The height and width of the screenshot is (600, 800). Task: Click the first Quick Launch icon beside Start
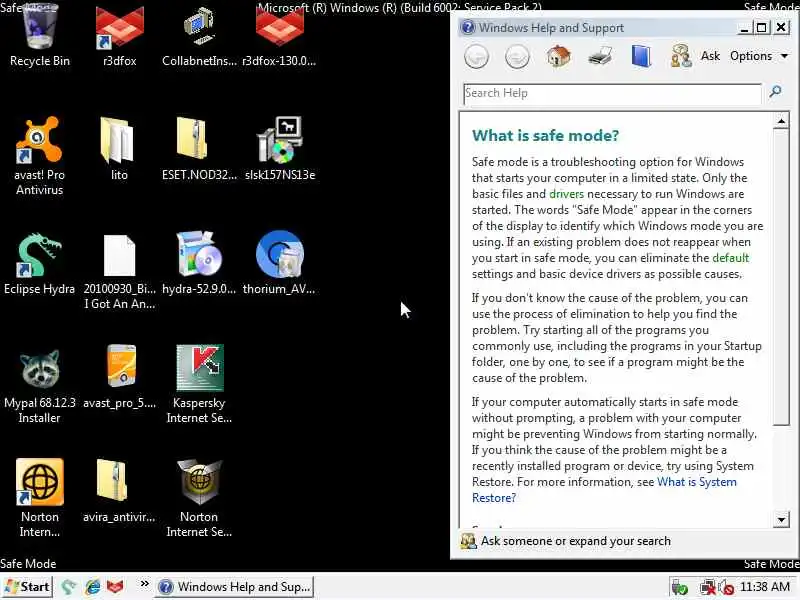pos(69,587)
